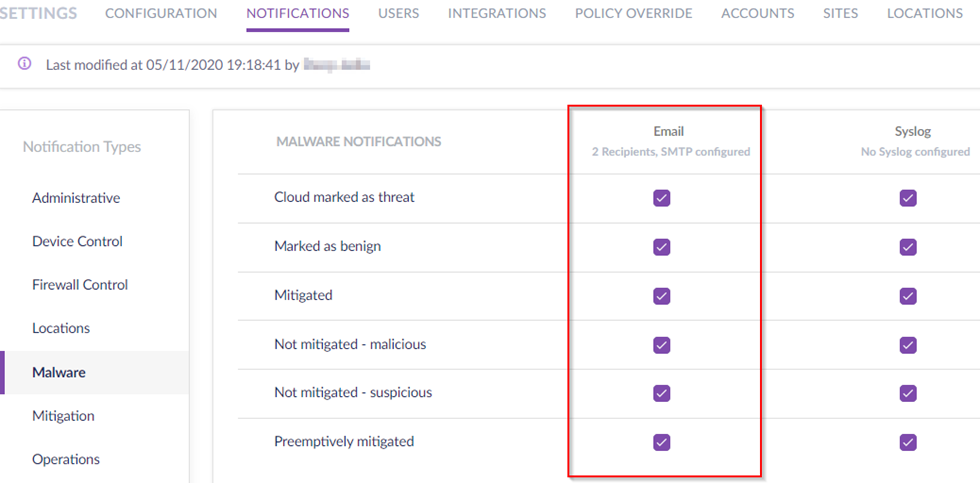Viewport: 980px width, 483px height.
Task: Toggle Email for Not mitigated - suspicious
Action: pos(661,393)
